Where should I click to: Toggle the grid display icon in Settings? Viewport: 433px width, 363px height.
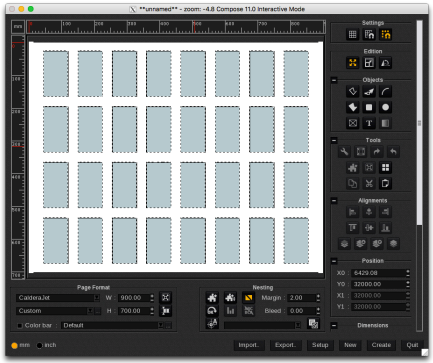pos(352,34)
